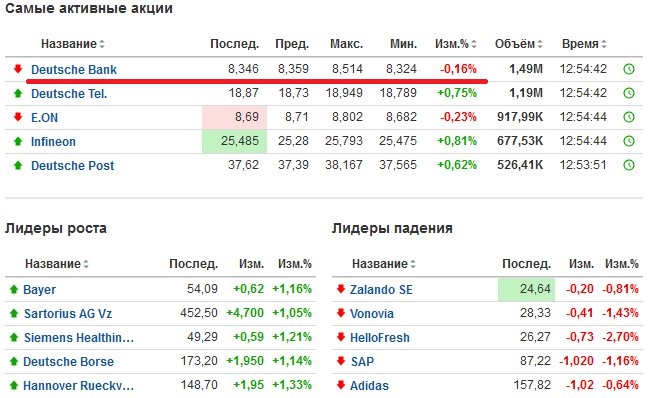Image resolution: width=650 pixels, height=398 pixels.
Task: Click the clock icon in Deutsche Tel. row
Action: click(629, 93)
